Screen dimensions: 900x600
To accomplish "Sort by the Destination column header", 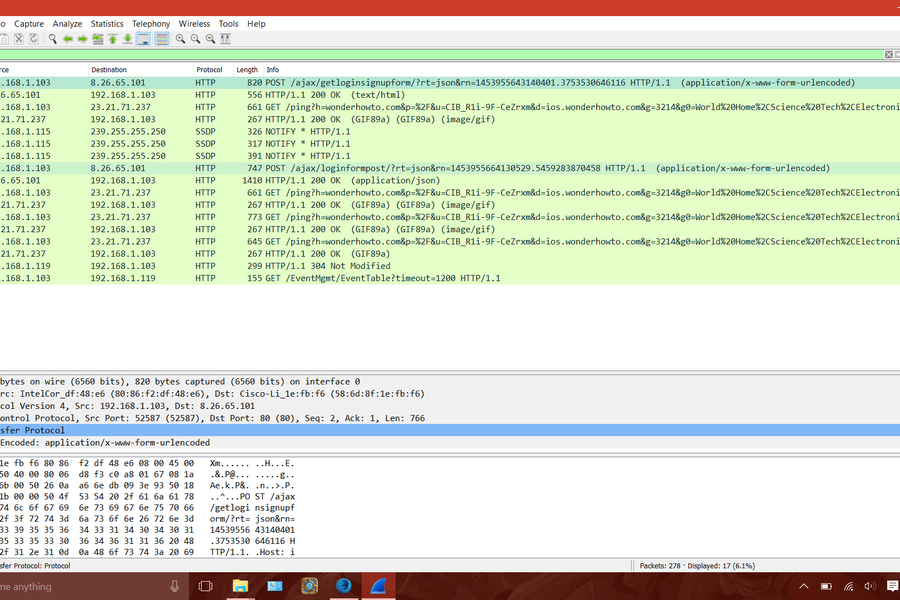I will click(x=141, y=69).
